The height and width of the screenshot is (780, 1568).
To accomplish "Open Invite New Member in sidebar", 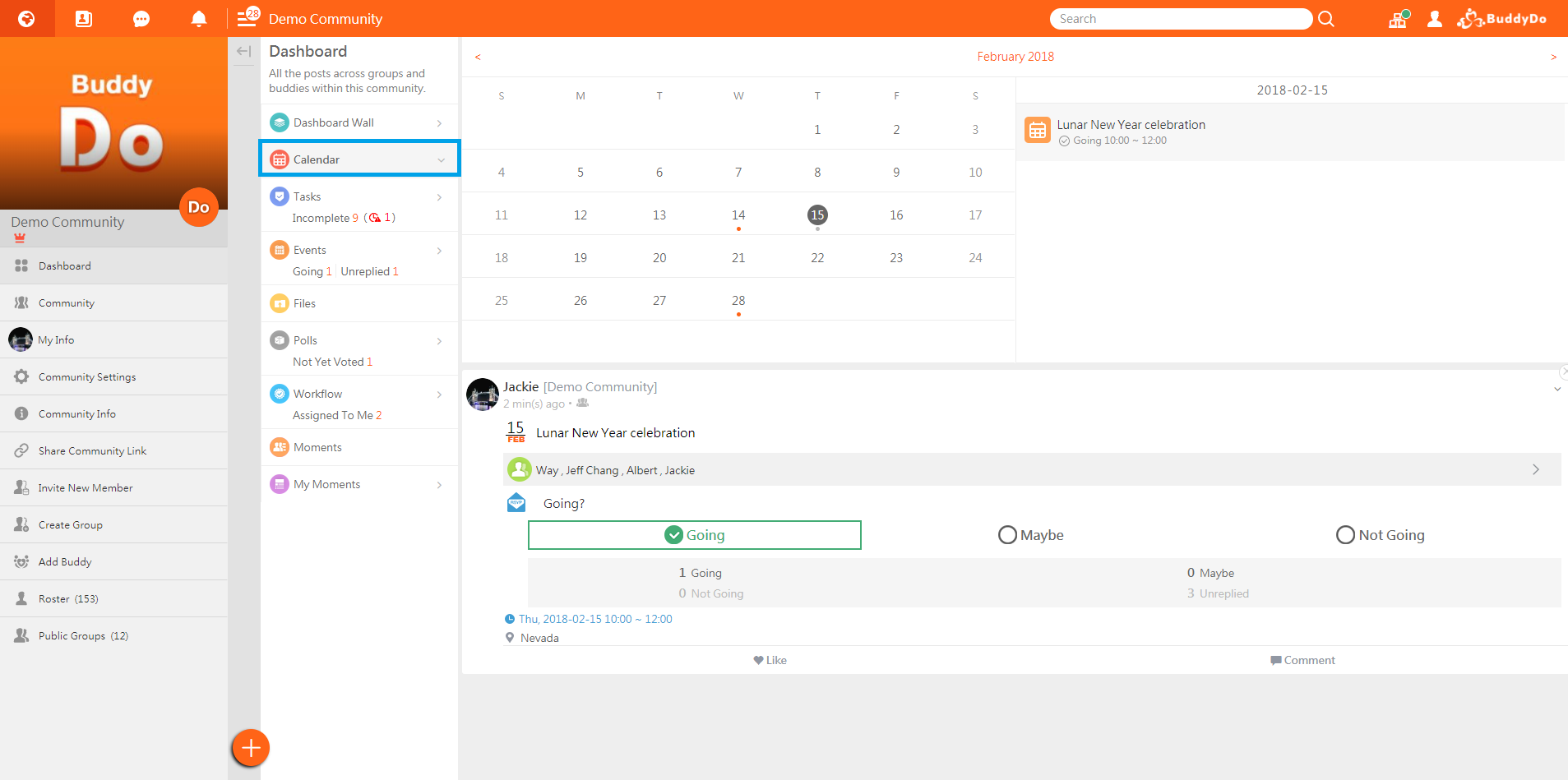I will [x=113, y=487].
